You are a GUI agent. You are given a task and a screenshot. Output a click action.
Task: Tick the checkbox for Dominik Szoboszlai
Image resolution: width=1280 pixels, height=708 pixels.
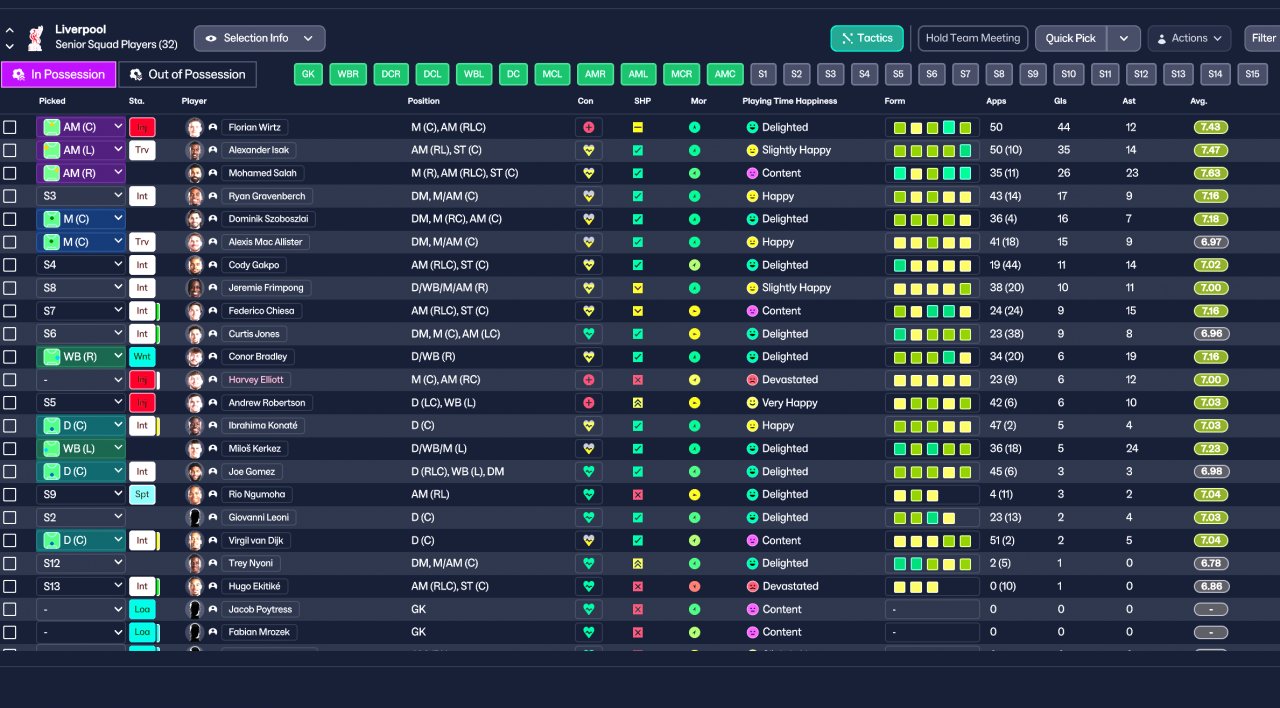(x=10, y=219)
